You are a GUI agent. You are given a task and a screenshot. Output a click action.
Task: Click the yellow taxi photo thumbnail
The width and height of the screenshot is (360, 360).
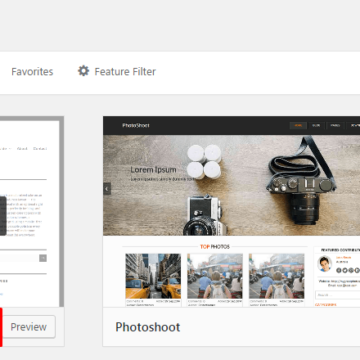(x=153, y=276)
